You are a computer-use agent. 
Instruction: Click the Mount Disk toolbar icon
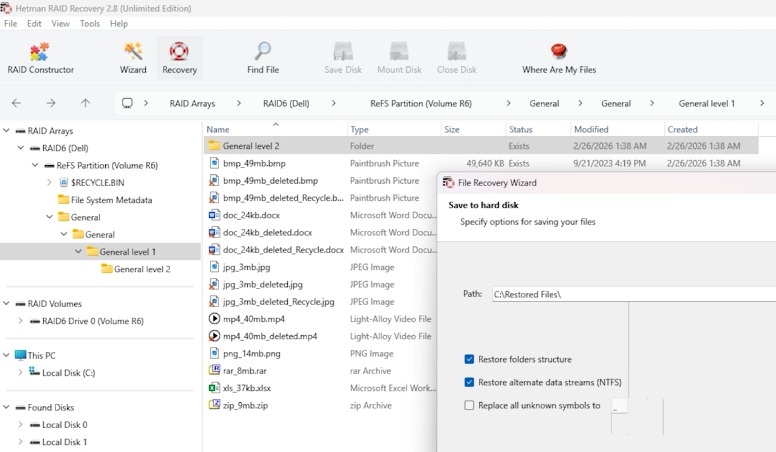point(399,51)
